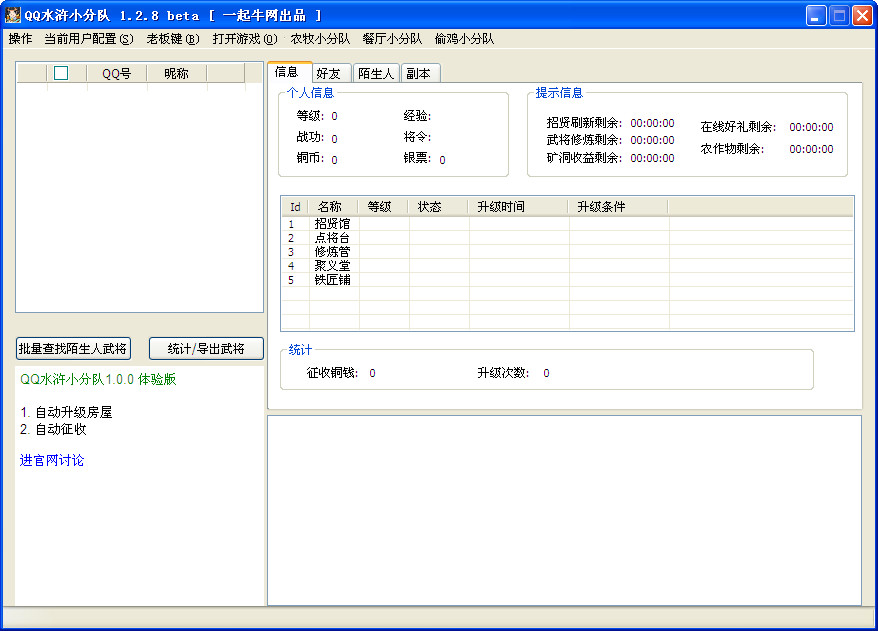Click the '1. 自动升级房屋' line
This screenshot has width=878, height=631.
coord(66,412)
